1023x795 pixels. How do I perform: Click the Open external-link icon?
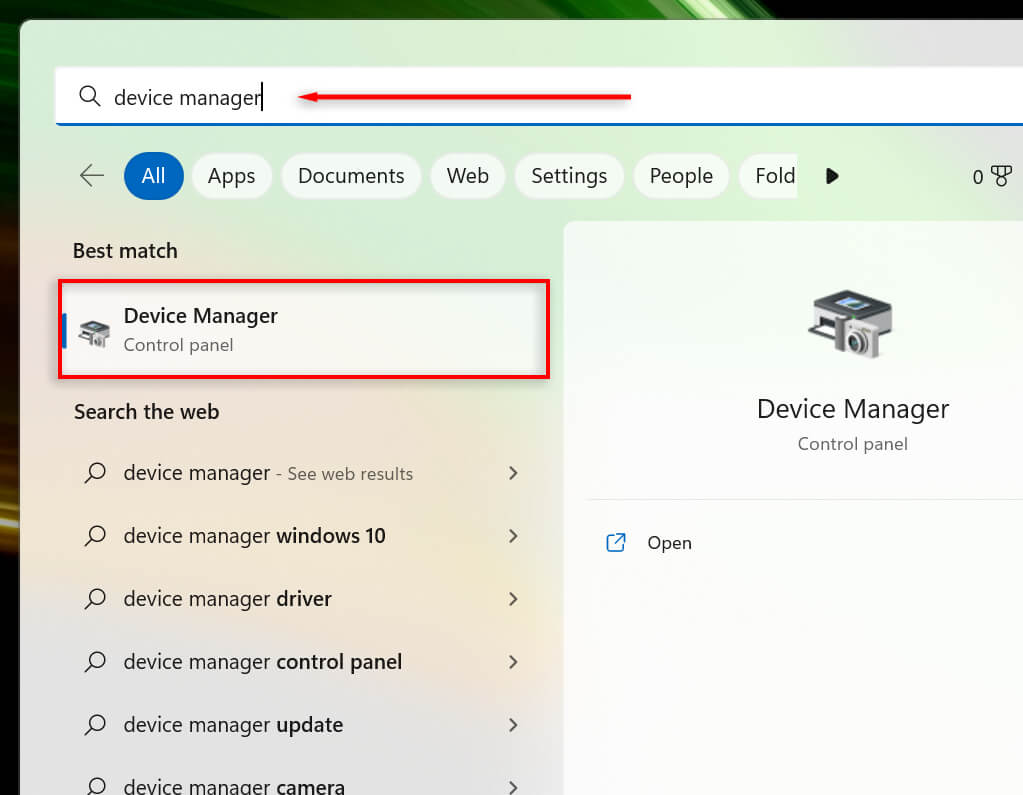pos(616,543)
